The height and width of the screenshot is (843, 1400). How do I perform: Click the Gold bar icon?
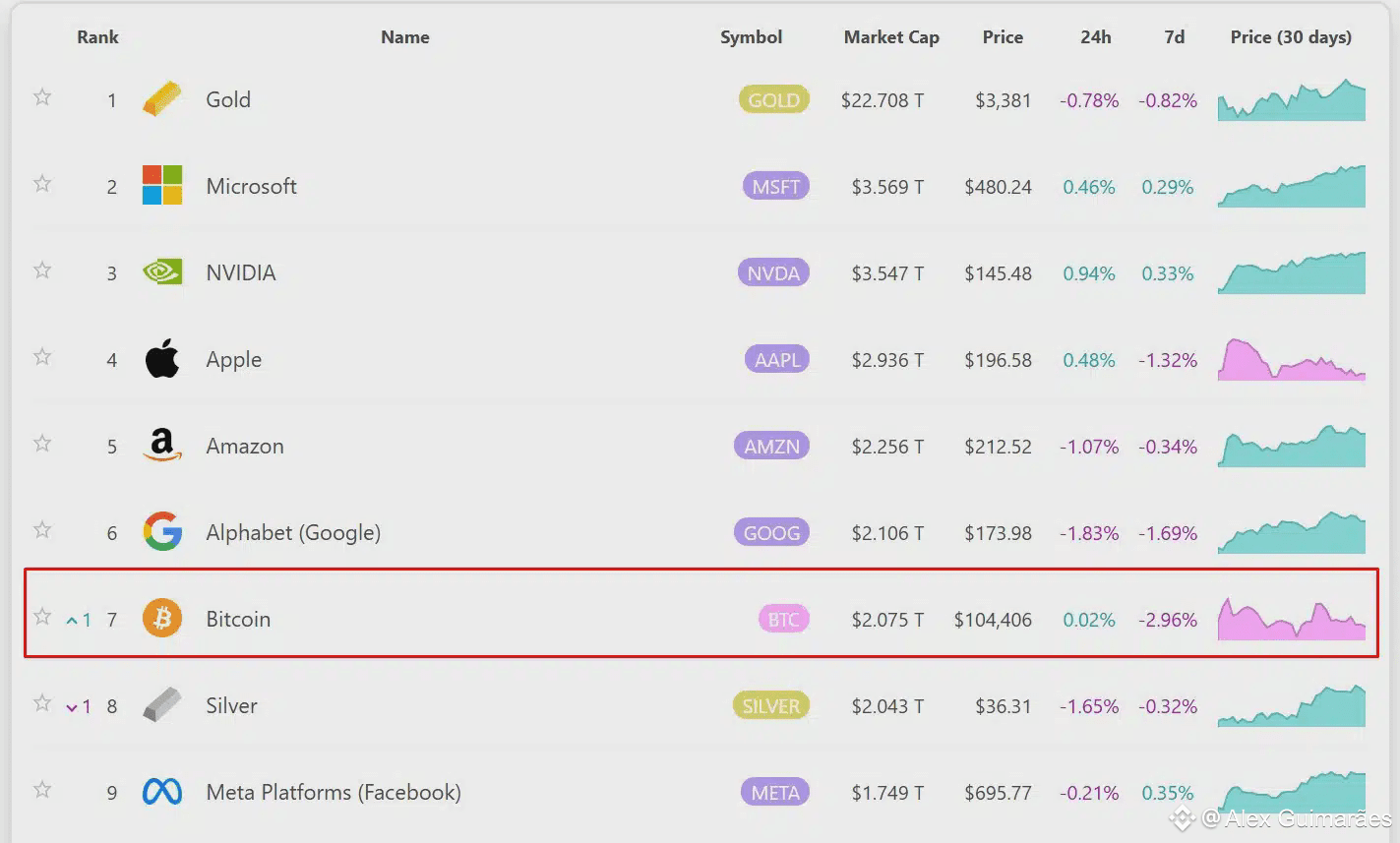coord(162,99)
